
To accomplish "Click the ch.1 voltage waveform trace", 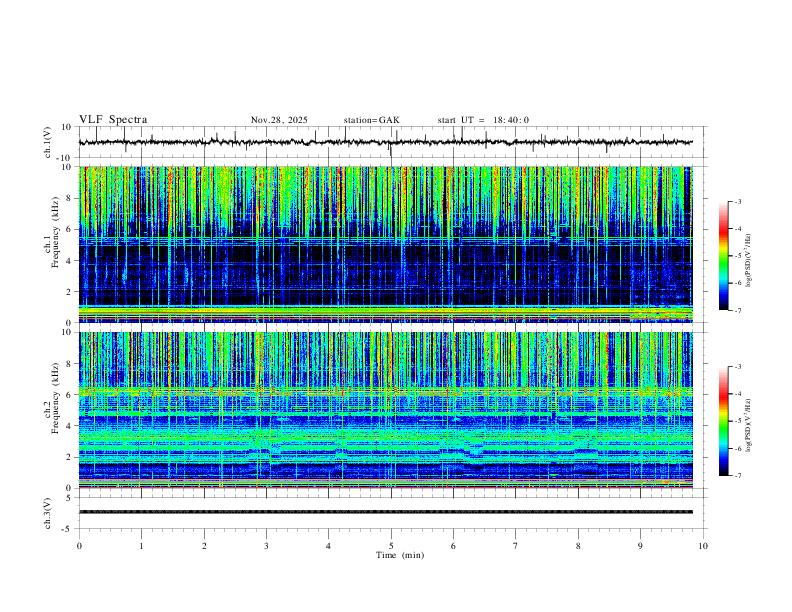I will (385, 142).
